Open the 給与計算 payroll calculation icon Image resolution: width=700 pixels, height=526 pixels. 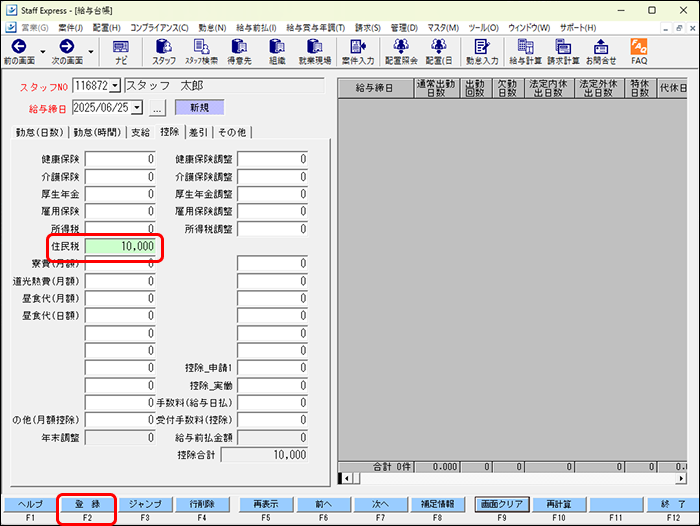pyautogui.click(x=525, y=52)
